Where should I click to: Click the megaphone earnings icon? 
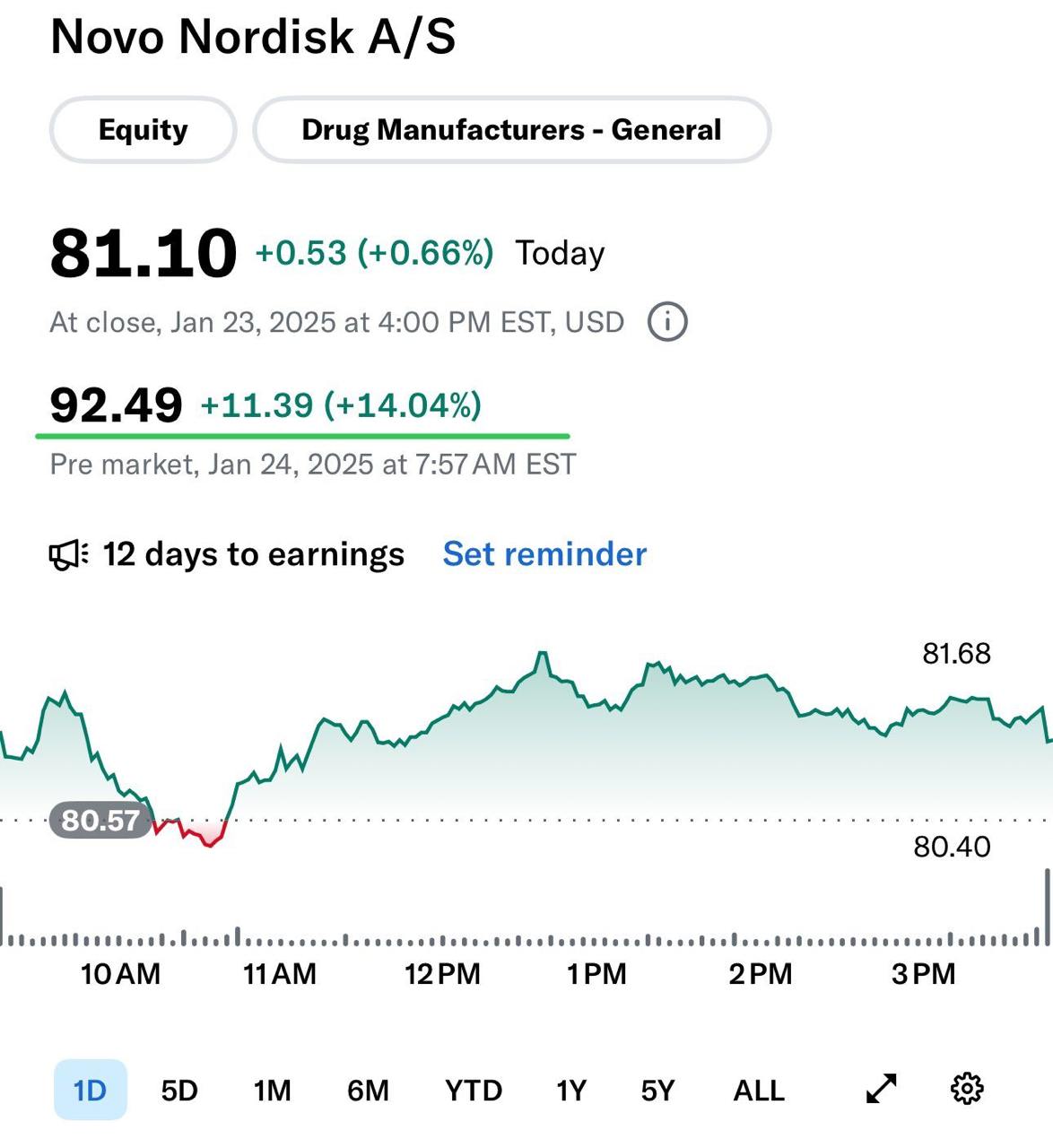tap(68, 555)
